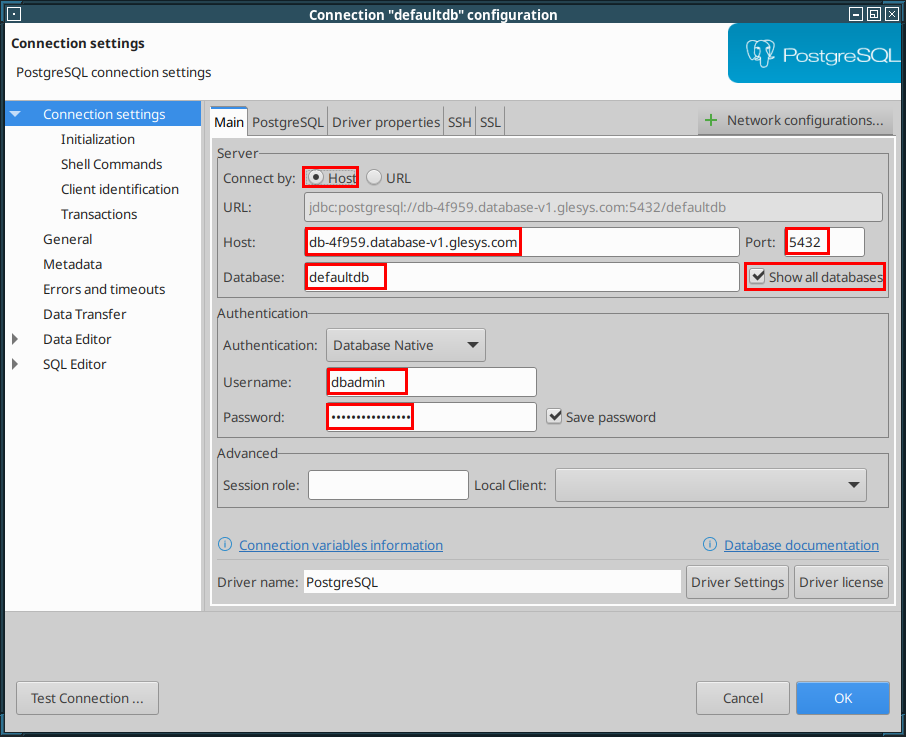The height and width of the screenshot is (737, 906).
Task: Select Transactions in the tree
Action: [x=99, y=214]
